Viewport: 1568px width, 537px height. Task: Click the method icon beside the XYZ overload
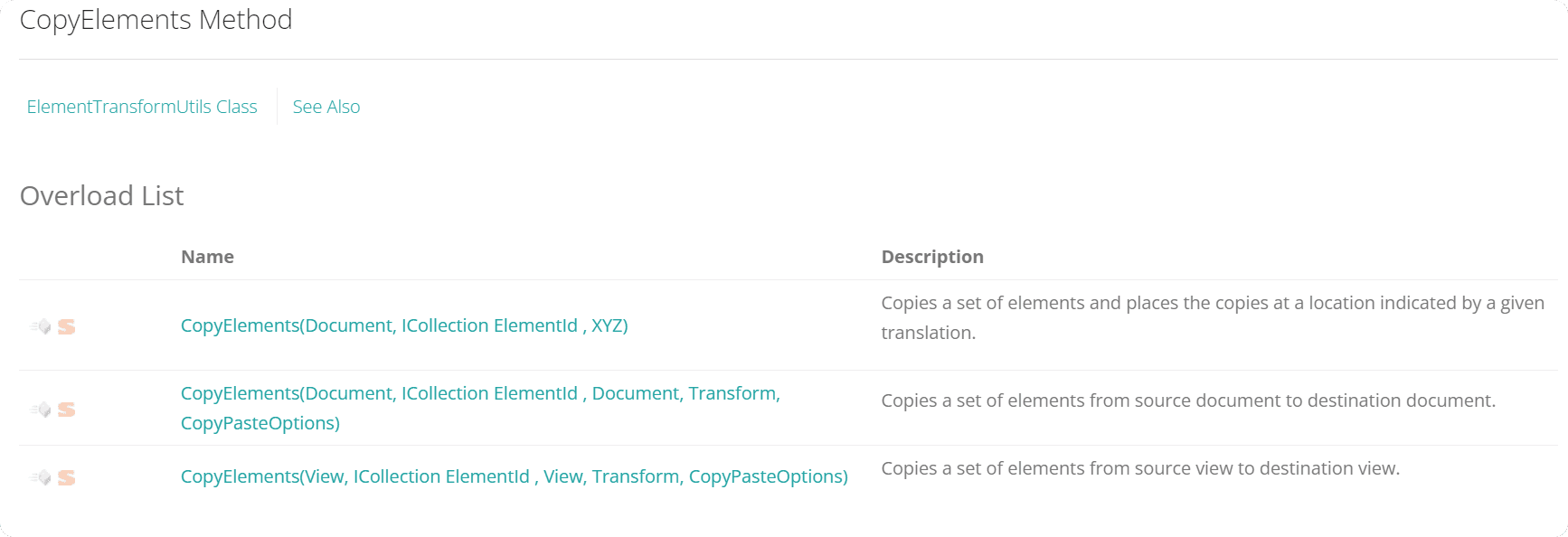click(40, 326)
